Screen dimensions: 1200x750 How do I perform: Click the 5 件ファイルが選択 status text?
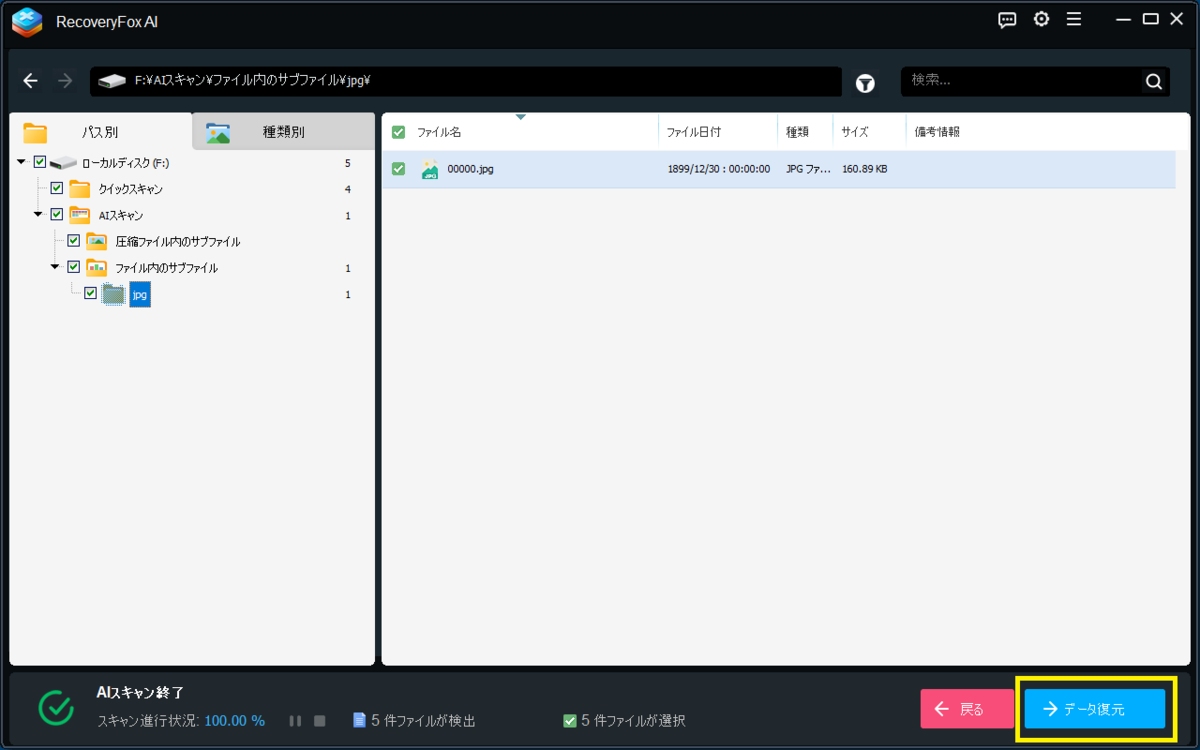point(633,720)
